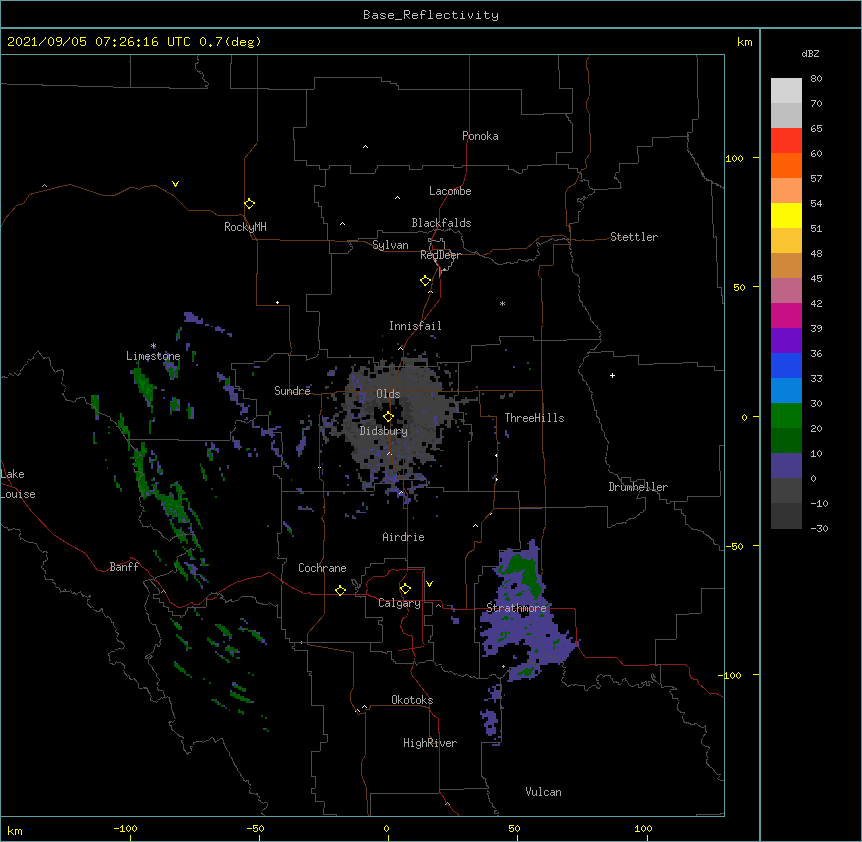The image size is (862, 842).
Task: Click the yellow diamond marker below Cochrane
Action: (340, 590)
